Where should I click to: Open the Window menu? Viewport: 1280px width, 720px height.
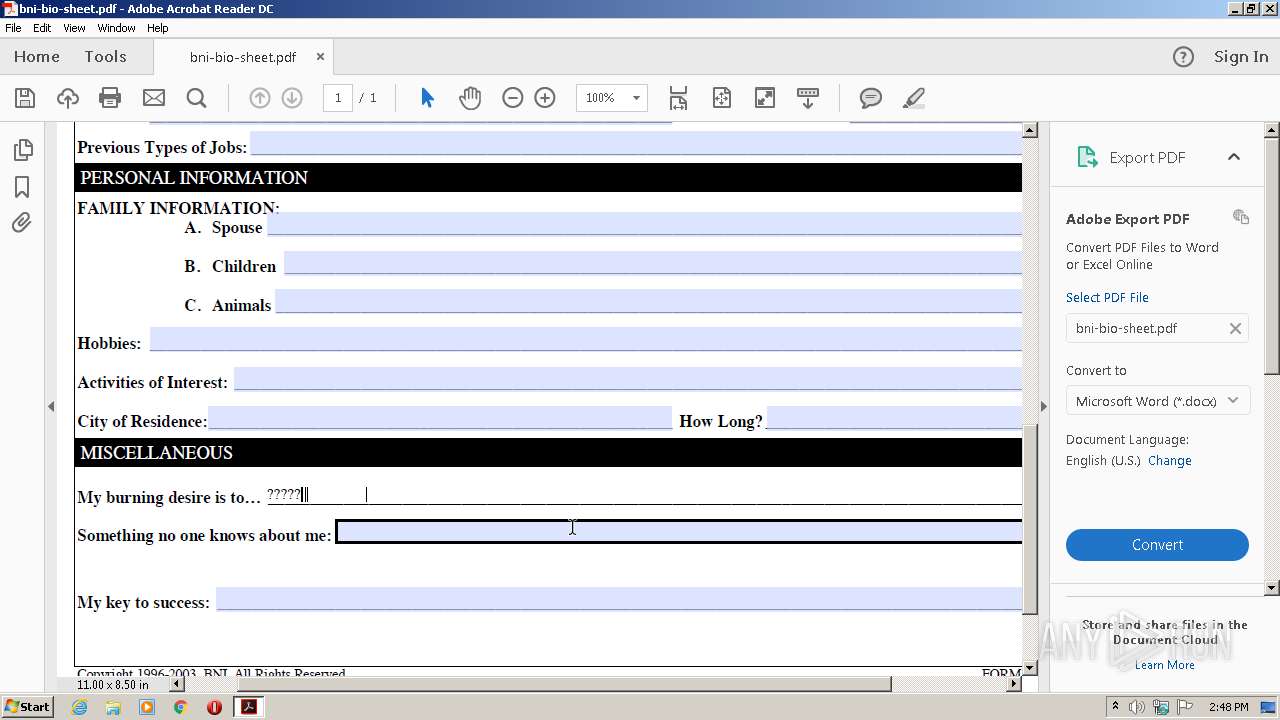[x=116, y=28]
